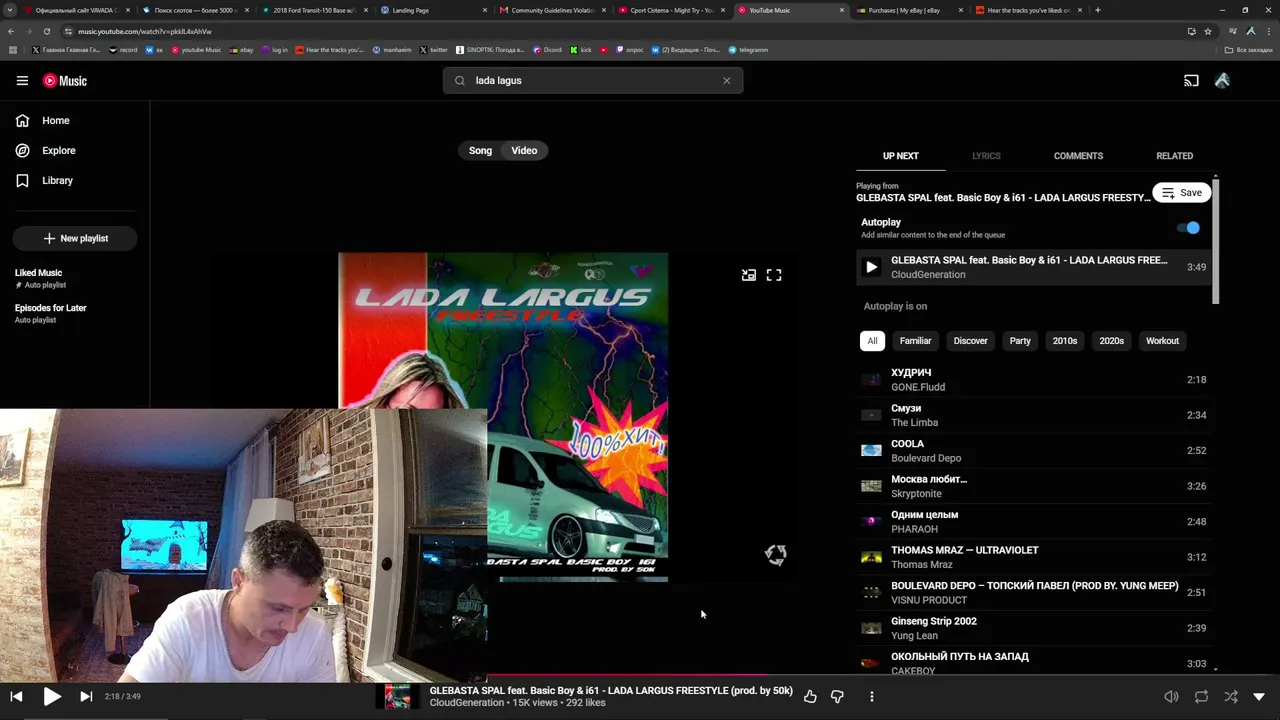Switch to Song mode
The image size is (1280, 720).
point(480,151)
